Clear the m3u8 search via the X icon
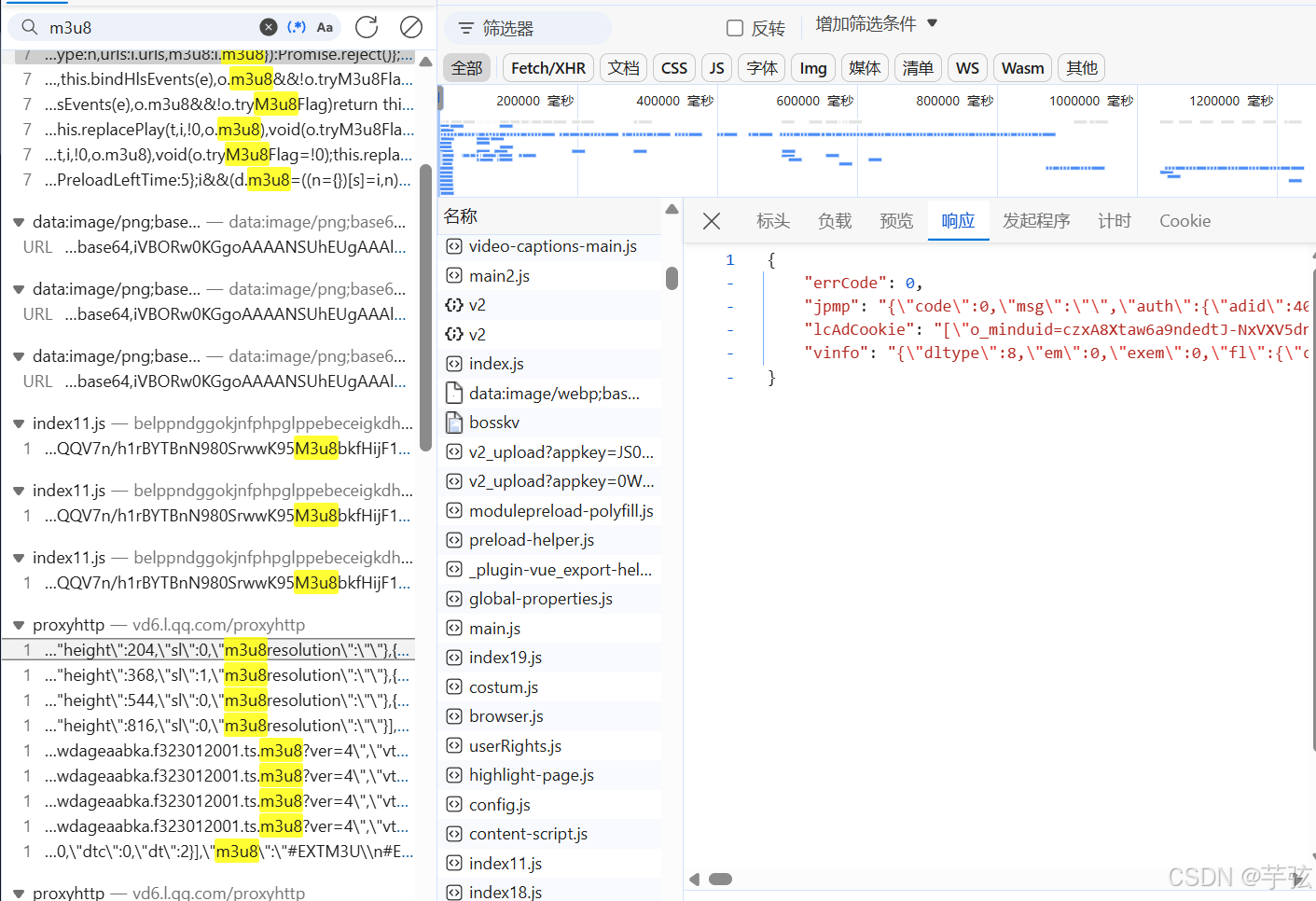The width and height of the screenshot is (1316, 901). (x=269, y=26)
